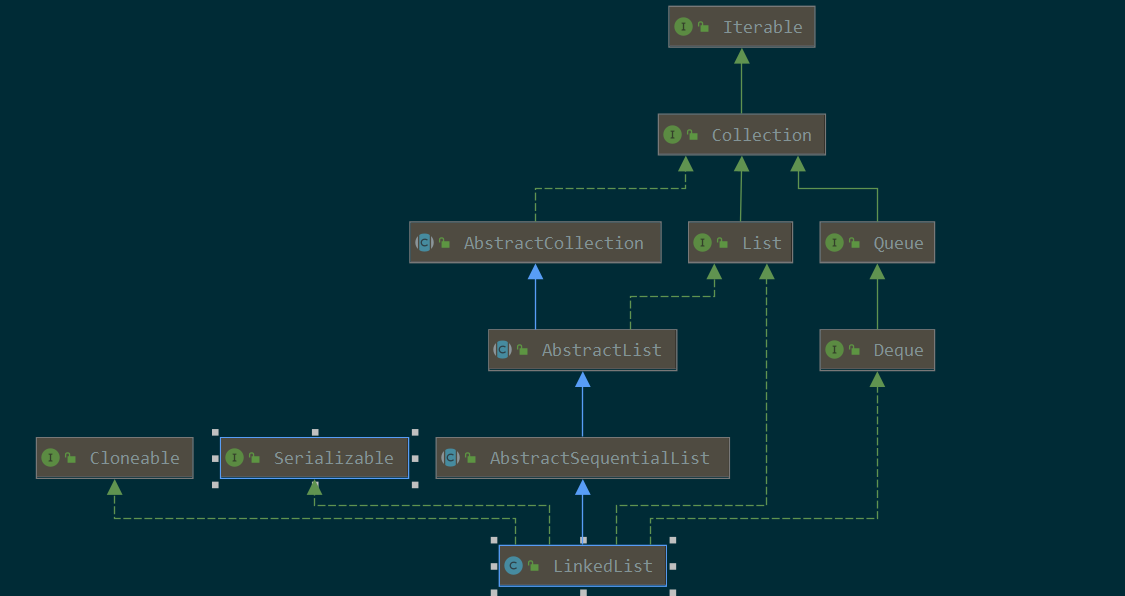
Task: Click the public lock icon on Queue
Action: 855,243
